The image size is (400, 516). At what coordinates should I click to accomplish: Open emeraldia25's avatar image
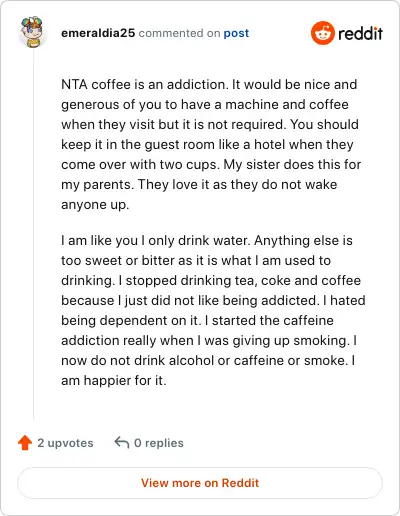(x=32, y=32)
